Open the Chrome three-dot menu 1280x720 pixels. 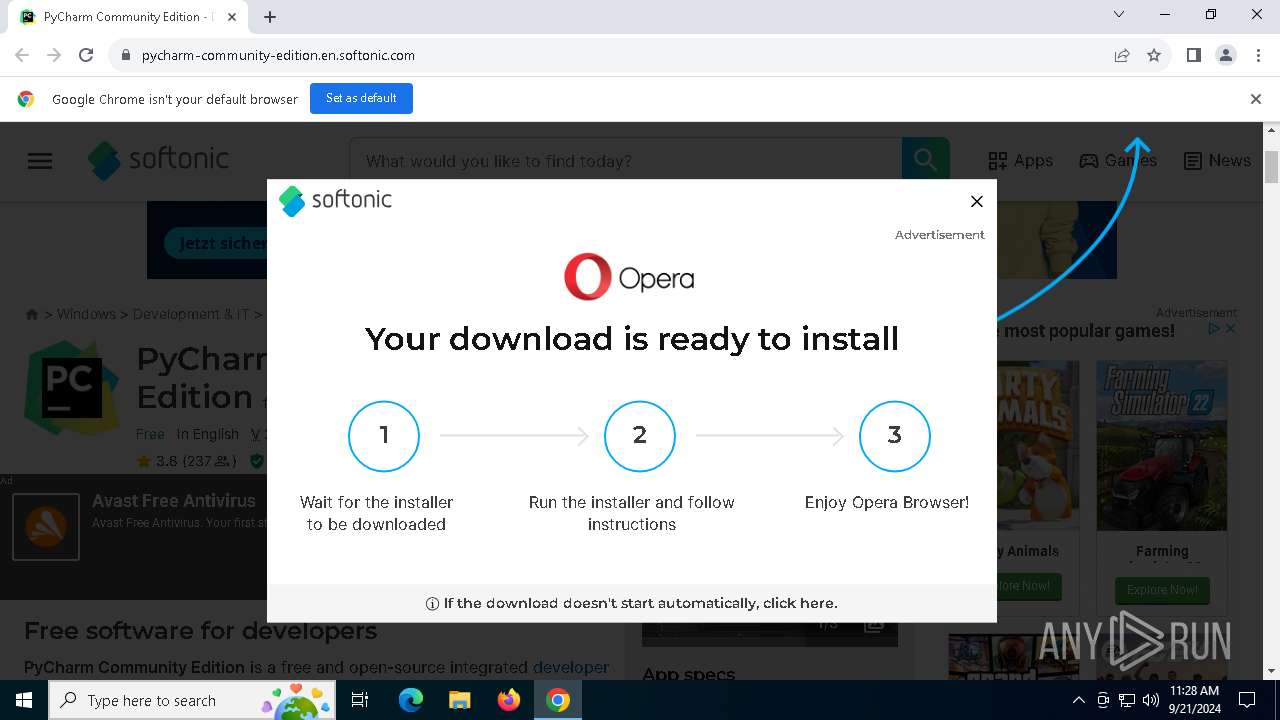(x=1258, y=55)
